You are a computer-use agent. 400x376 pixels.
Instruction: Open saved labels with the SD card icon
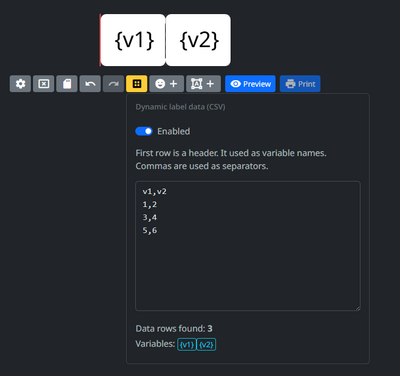click(x=67, y=84)
